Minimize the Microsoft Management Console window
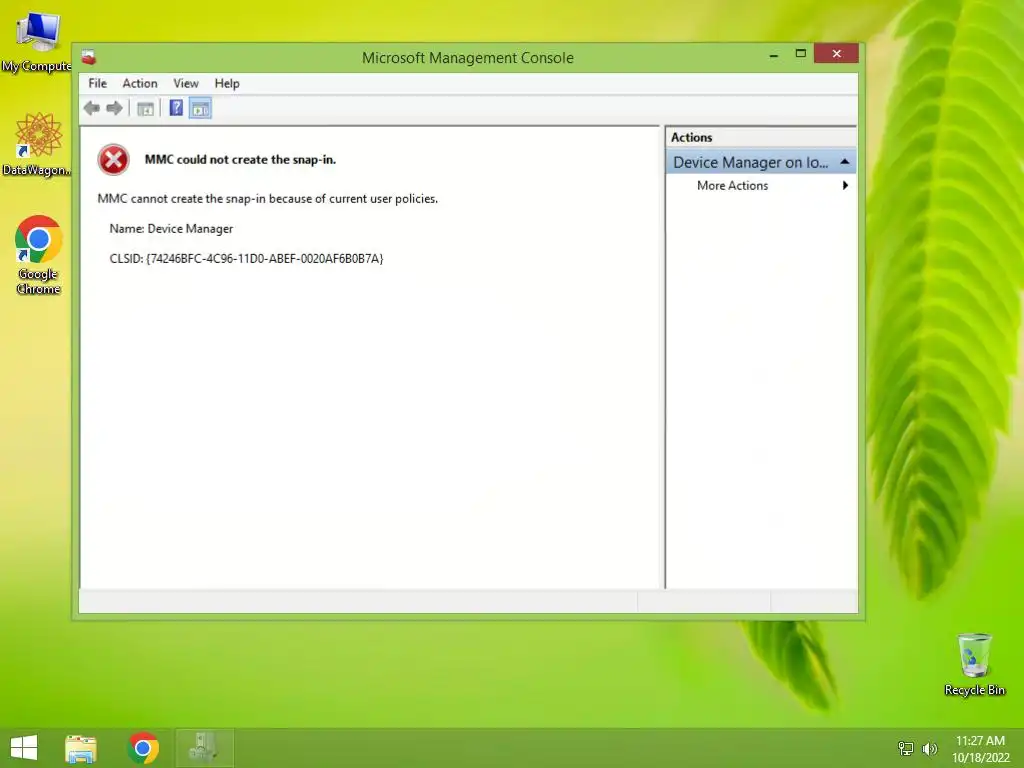This screenshot has width=1024, height=768. click(774, 55)
